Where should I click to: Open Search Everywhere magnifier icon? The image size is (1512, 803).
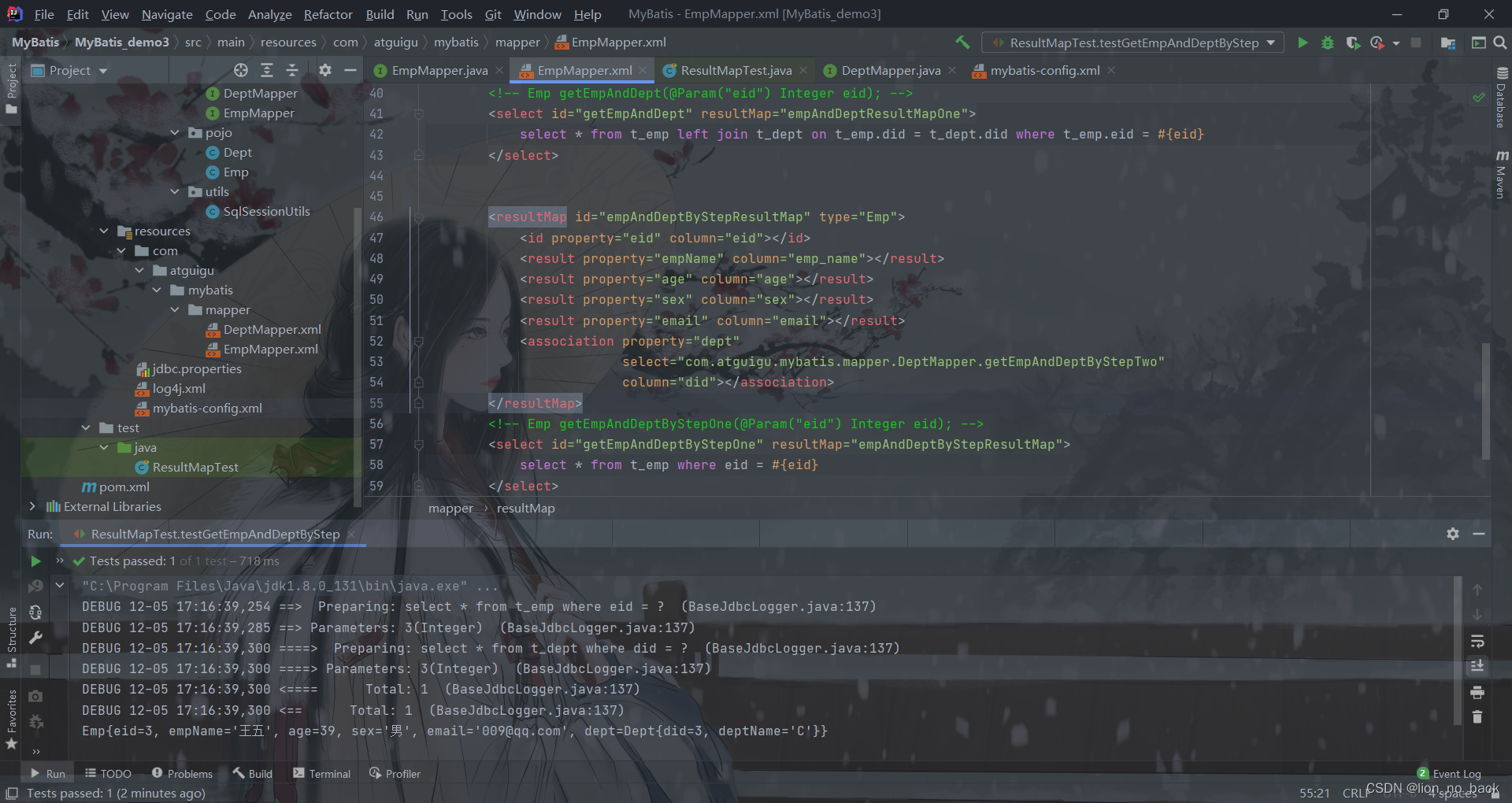pos(1499,43)
